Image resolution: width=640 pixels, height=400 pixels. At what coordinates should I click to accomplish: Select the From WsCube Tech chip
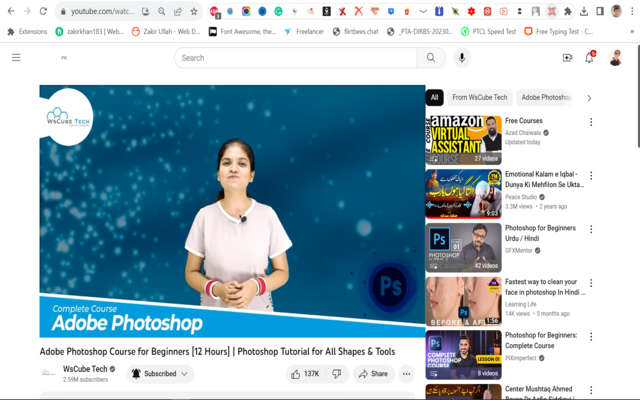pos(480,98)
